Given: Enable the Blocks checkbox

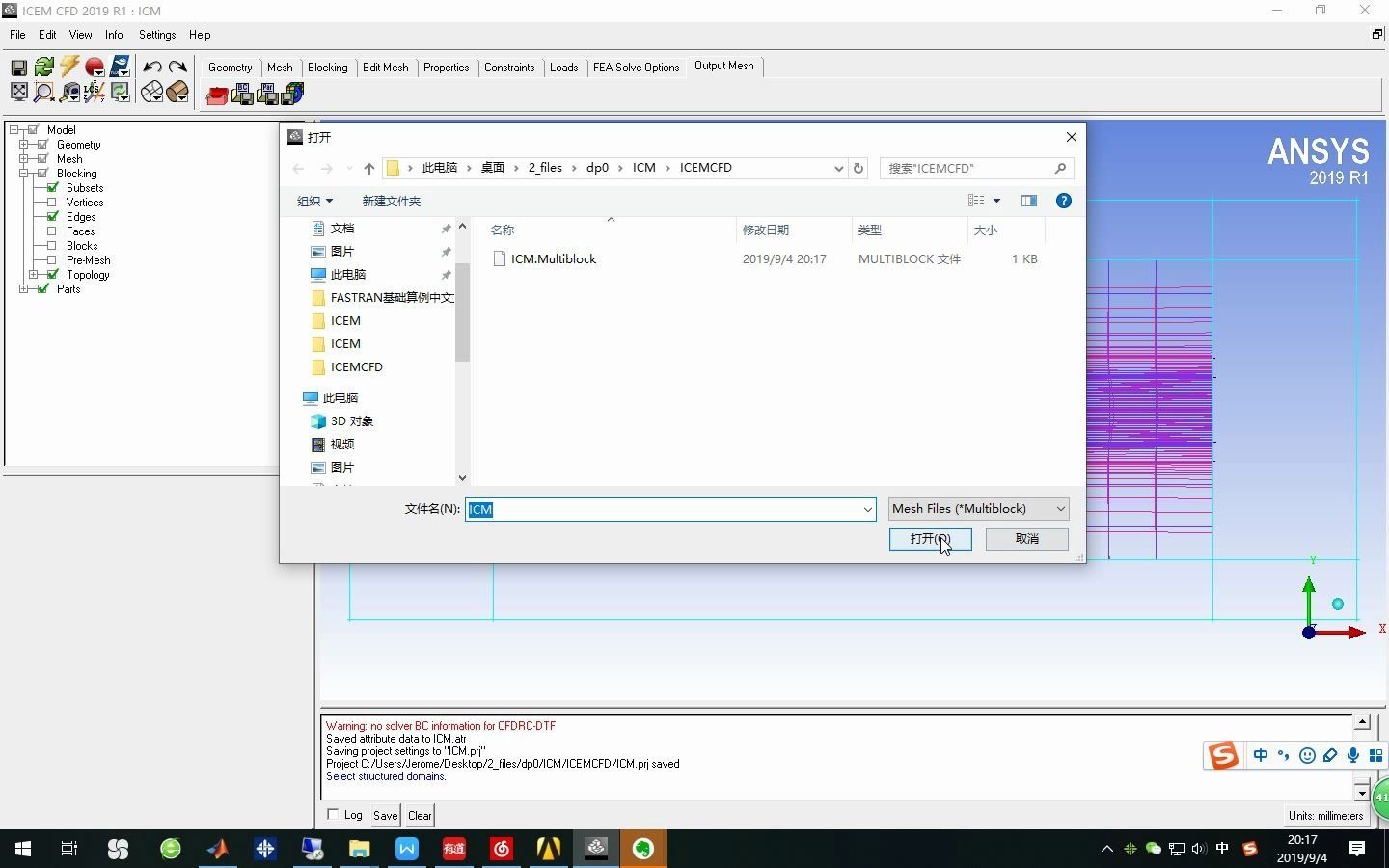Looking at the screenshot, I should point(53,246).
